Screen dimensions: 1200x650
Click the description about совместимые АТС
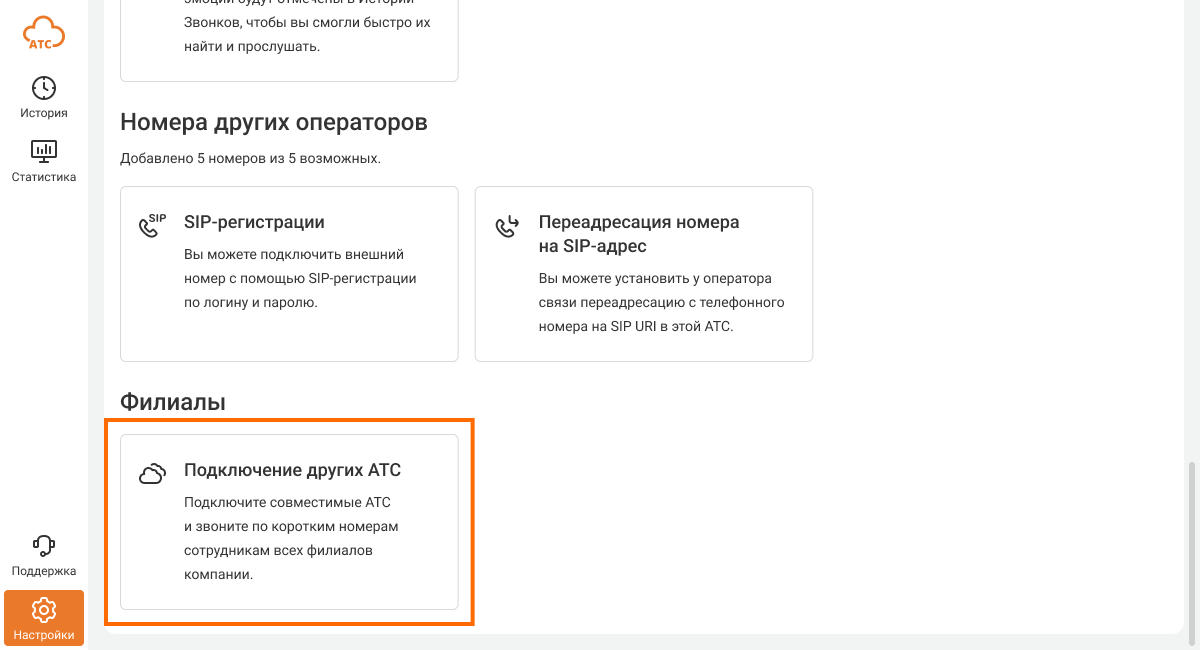tap(290, 538)
